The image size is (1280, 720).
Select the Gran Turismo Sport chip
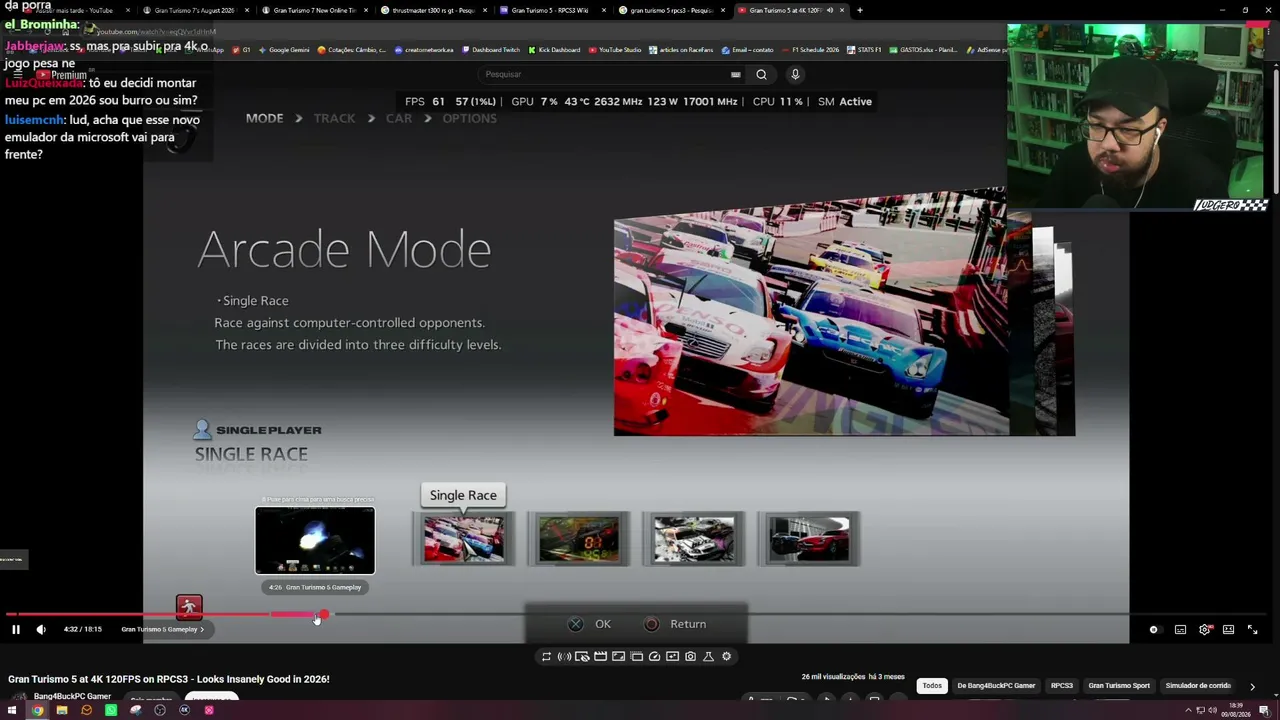[x=1118, y=685]
